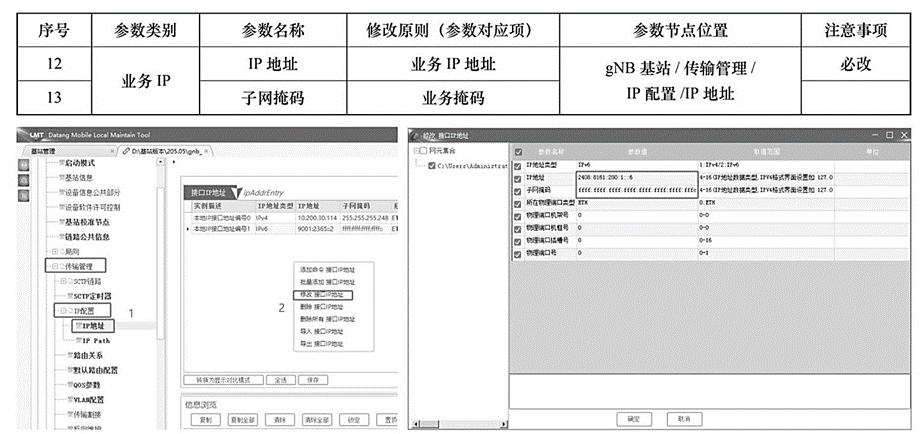
Task: Collapse the 传输管理 tree node
Action: [55, 267]
